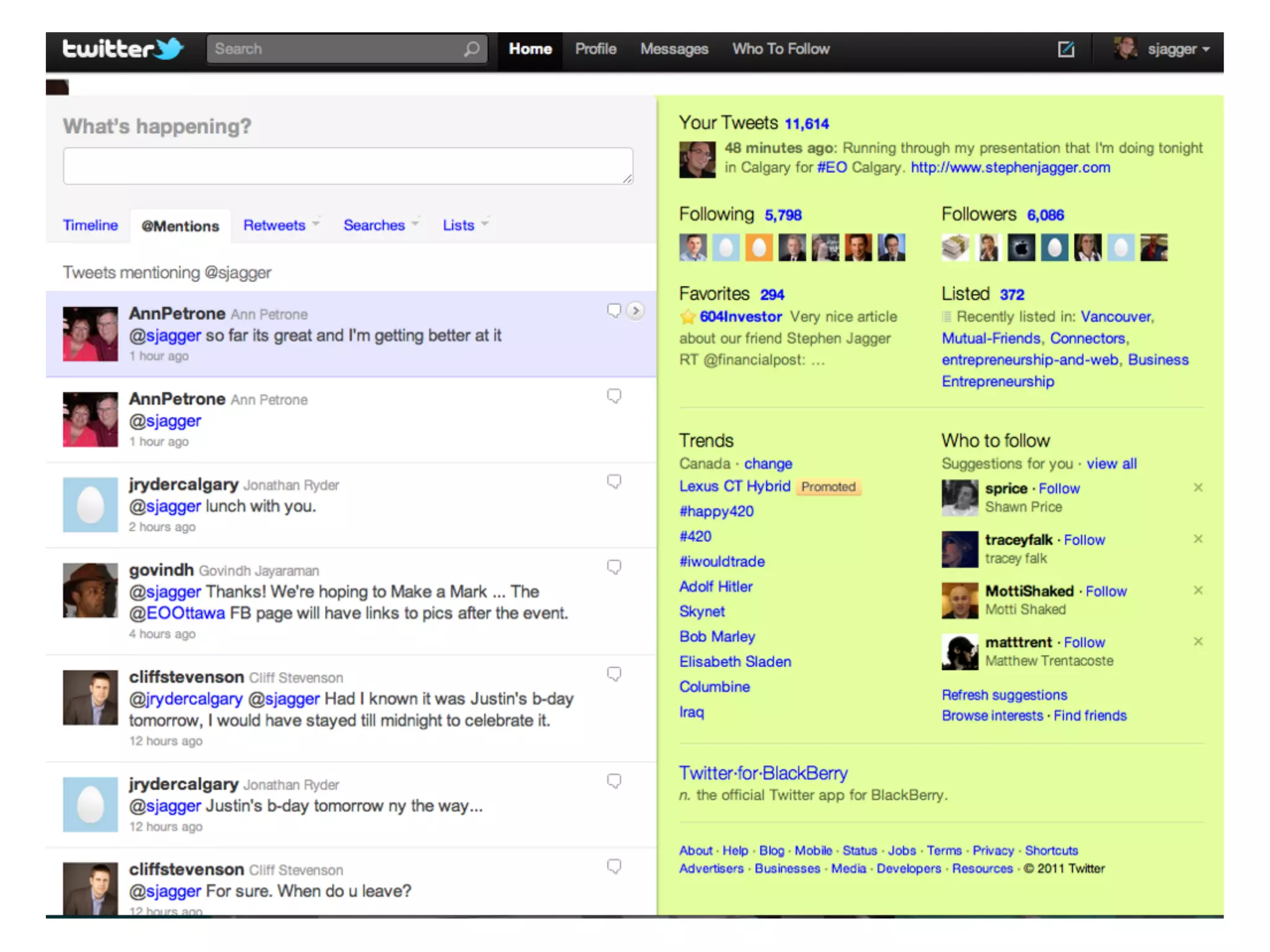This screenshot has width=1270, height=952.
Task: Click the favorites star next to 604Investor
Action: coord(687,317)
